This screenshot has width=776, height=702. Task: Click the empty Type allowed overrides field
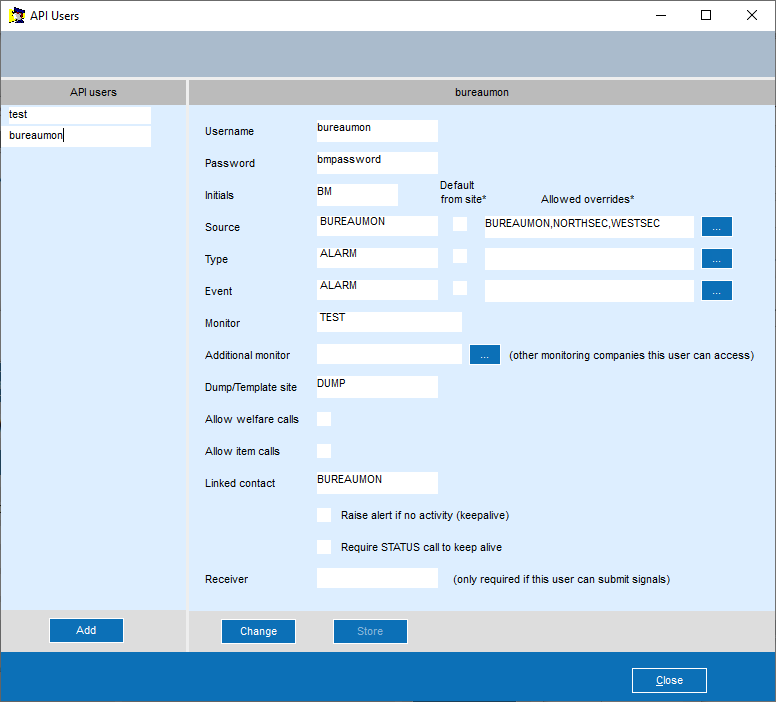click(x=589, y=259)
